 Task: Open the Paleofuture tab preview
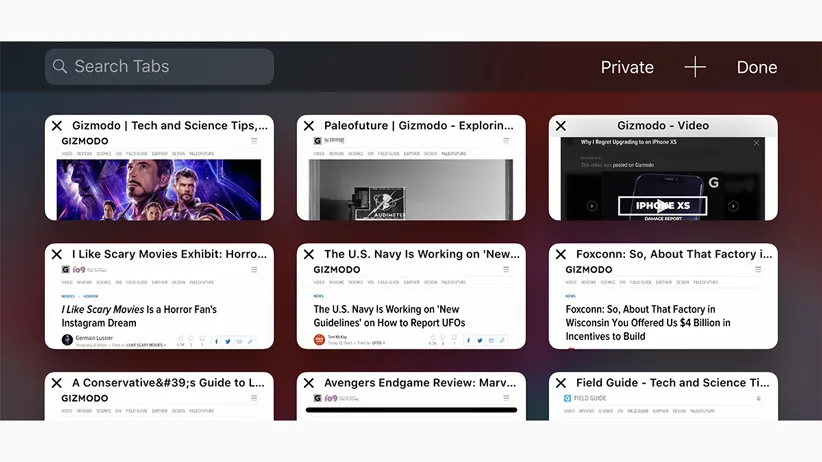pos(411,185)
